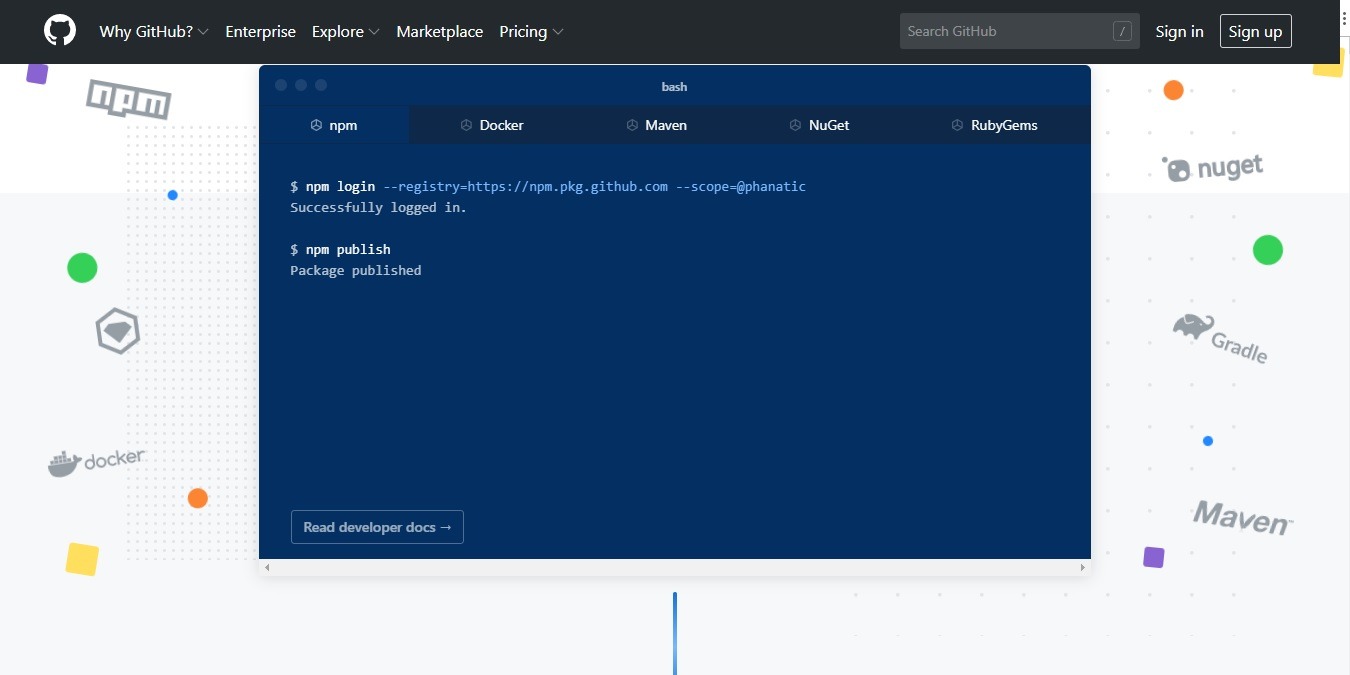
Task: Expand the Explore menu
Action: pos(344,31)
